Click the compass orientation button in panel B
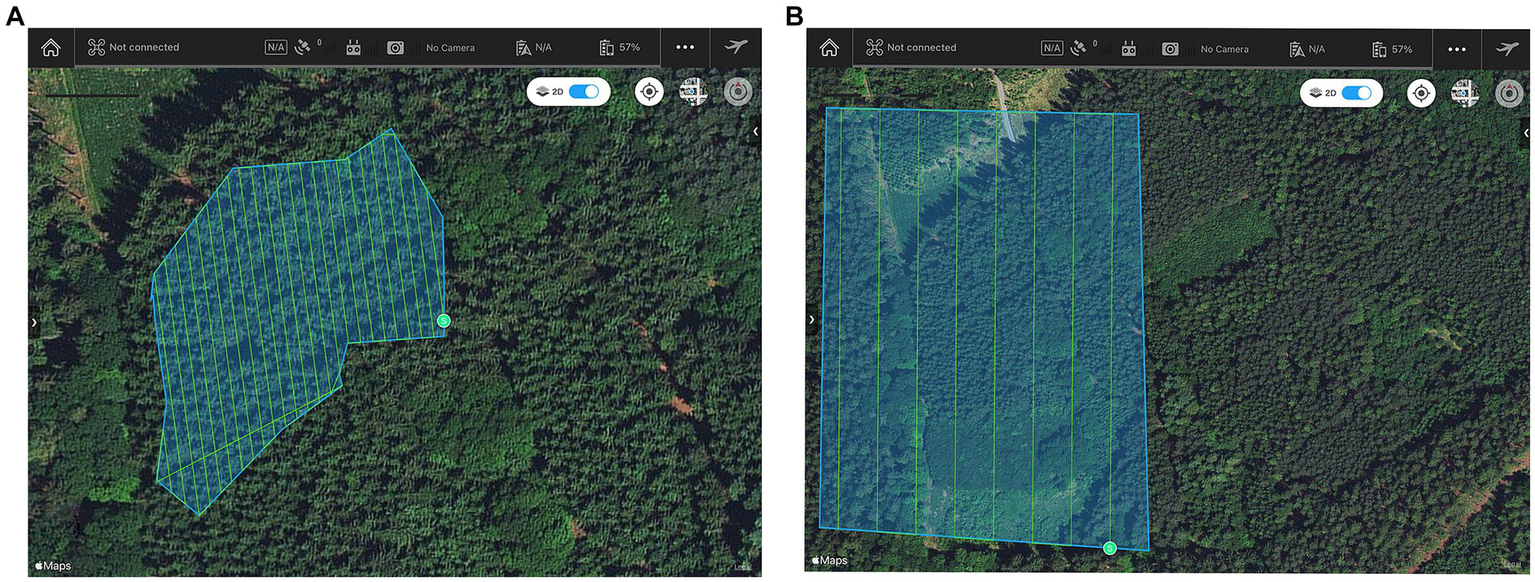 click(1509, 93)
